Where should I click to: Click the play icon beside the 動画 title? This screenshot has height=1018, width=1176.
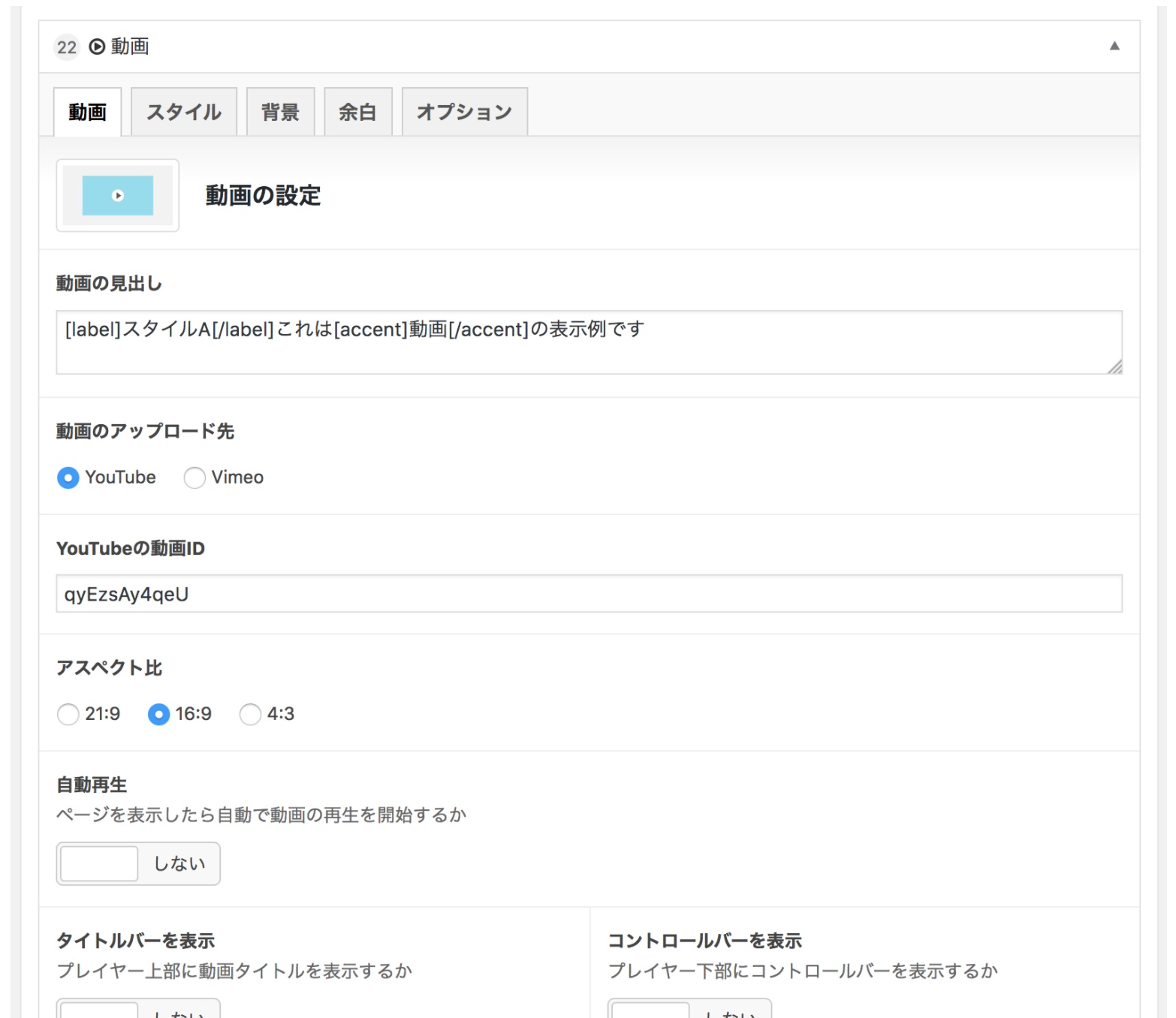pyautogui.click(x=97, y=47)
